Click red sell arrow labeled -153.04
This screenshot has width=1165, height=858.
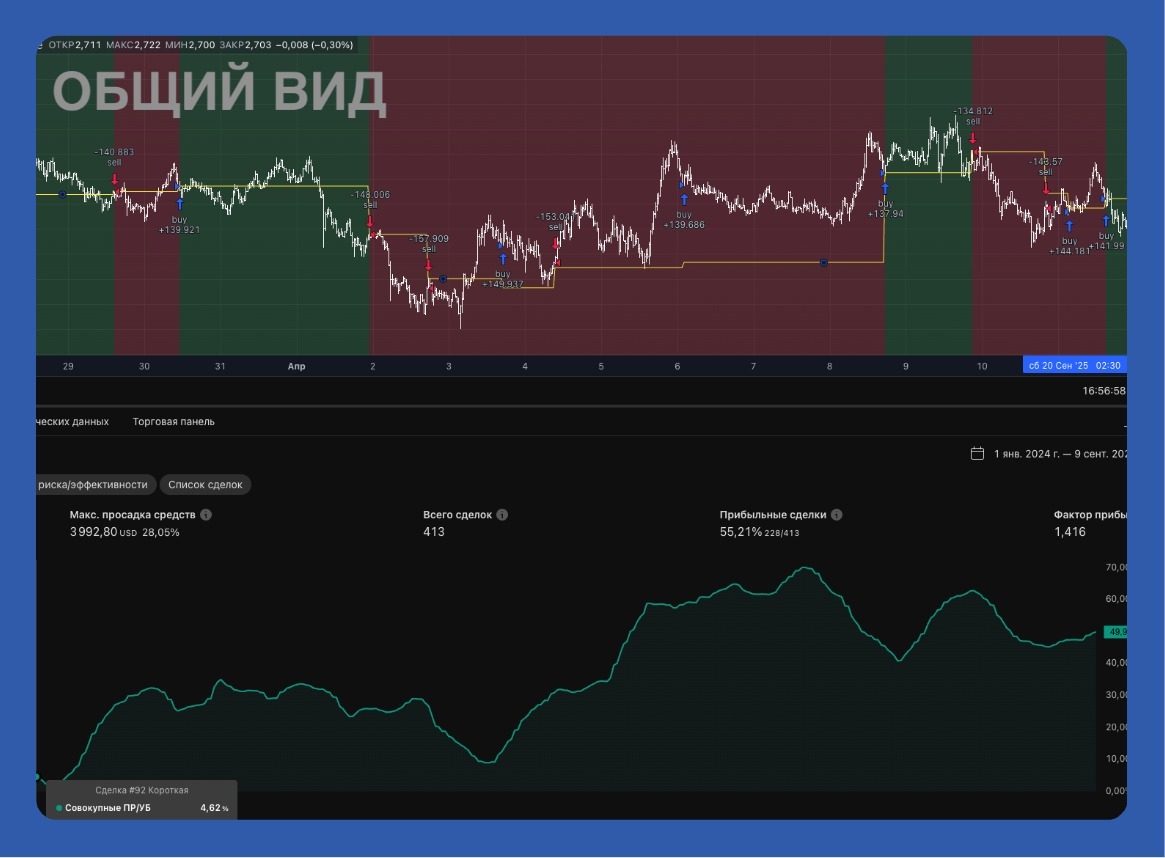556,243
